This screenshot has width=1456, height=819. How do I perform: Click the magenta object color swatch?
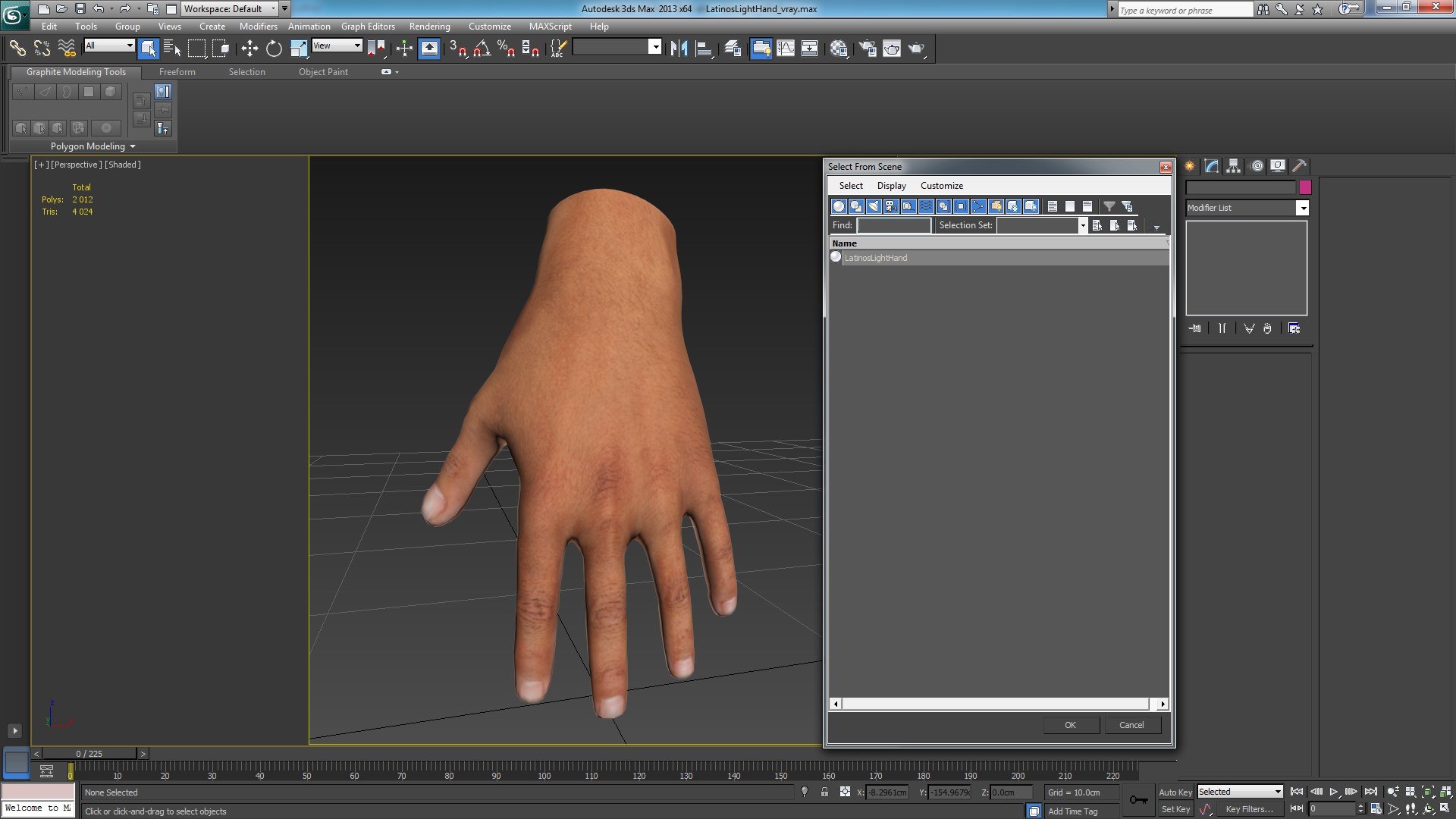[1305, 187]
